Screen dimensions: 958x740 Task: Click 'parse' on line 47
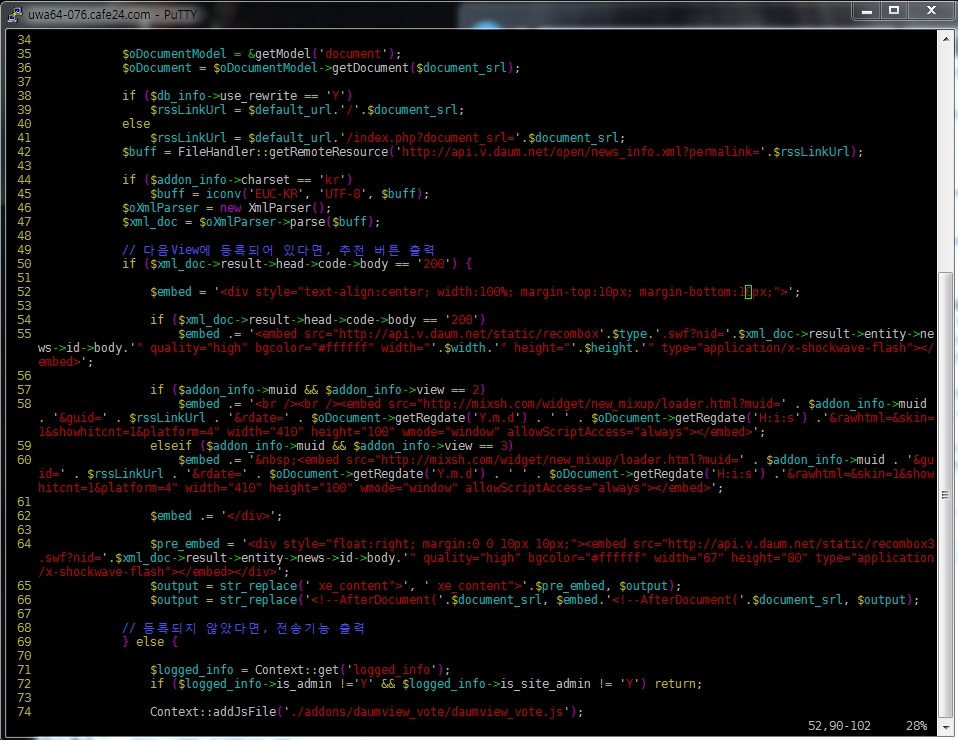pos(307,222)
